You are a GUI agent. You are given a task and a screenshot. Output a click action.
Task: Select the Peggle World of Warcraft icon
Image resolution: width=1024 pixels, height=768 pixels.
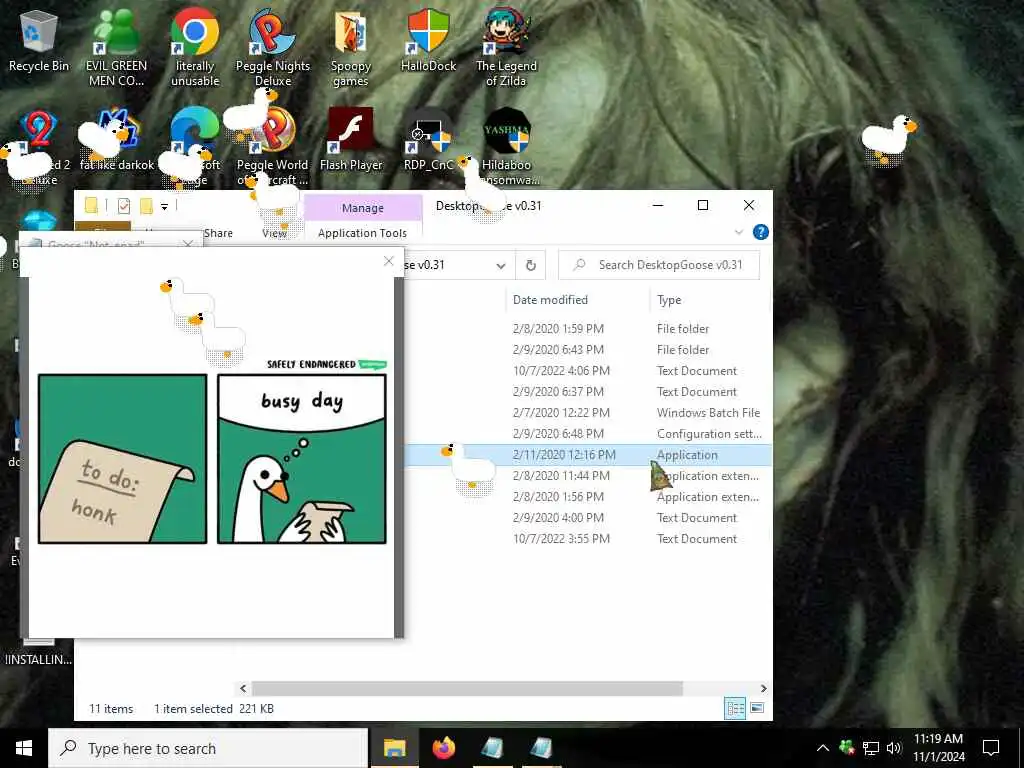click(273, 146)
